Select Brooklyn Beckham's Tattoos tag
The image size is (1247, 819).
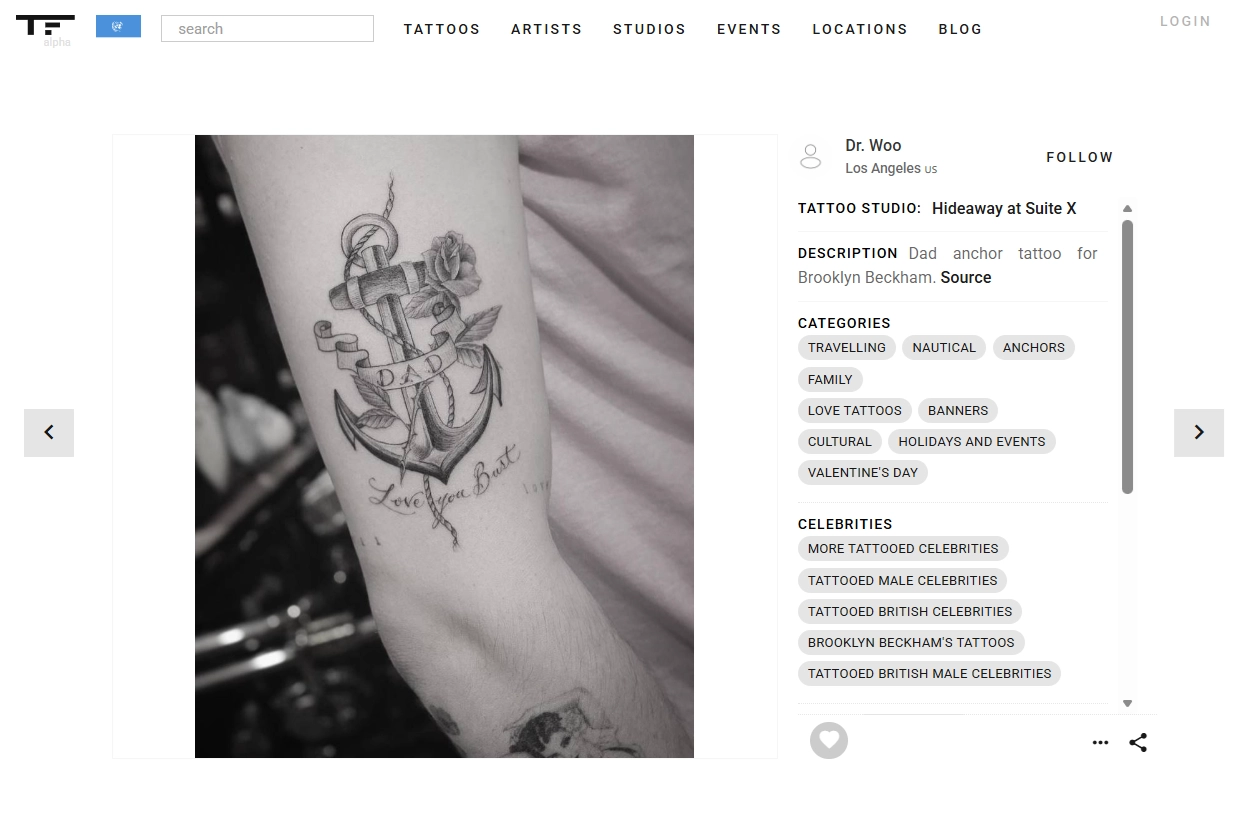[x=911, y=643]
